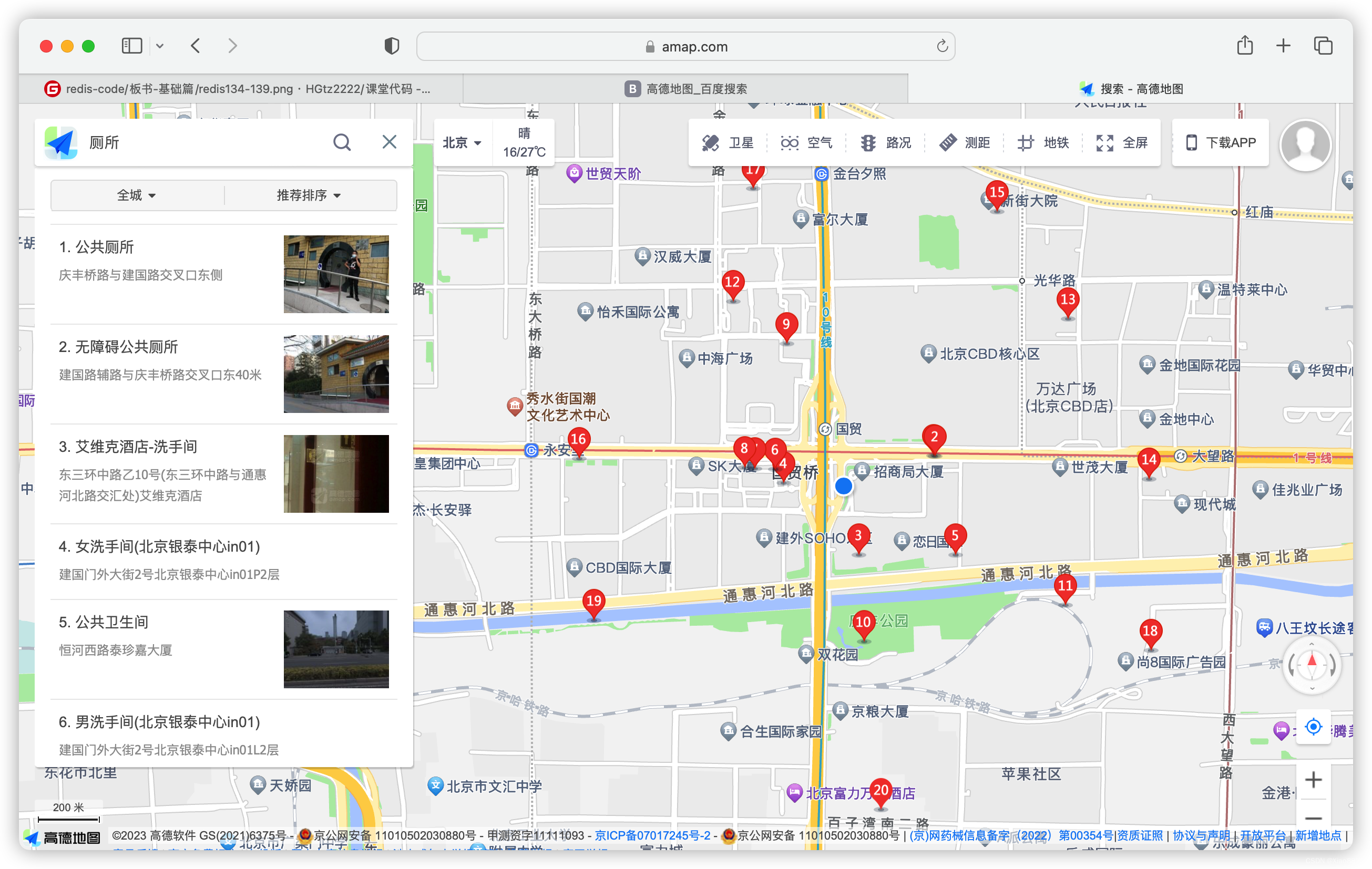Click the 厕所 search input field

[x=205, y=142]
